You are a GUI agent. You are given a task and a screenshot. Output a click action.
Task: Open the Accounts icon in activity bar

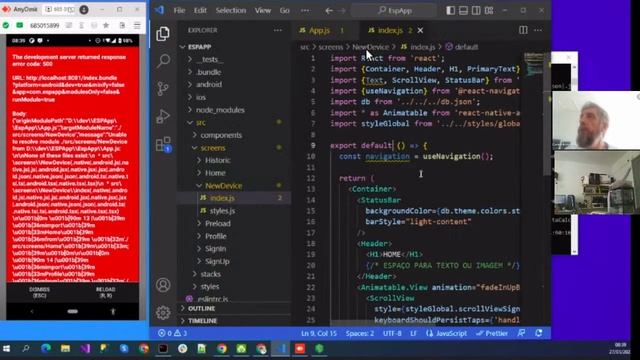tap(163, 285)
